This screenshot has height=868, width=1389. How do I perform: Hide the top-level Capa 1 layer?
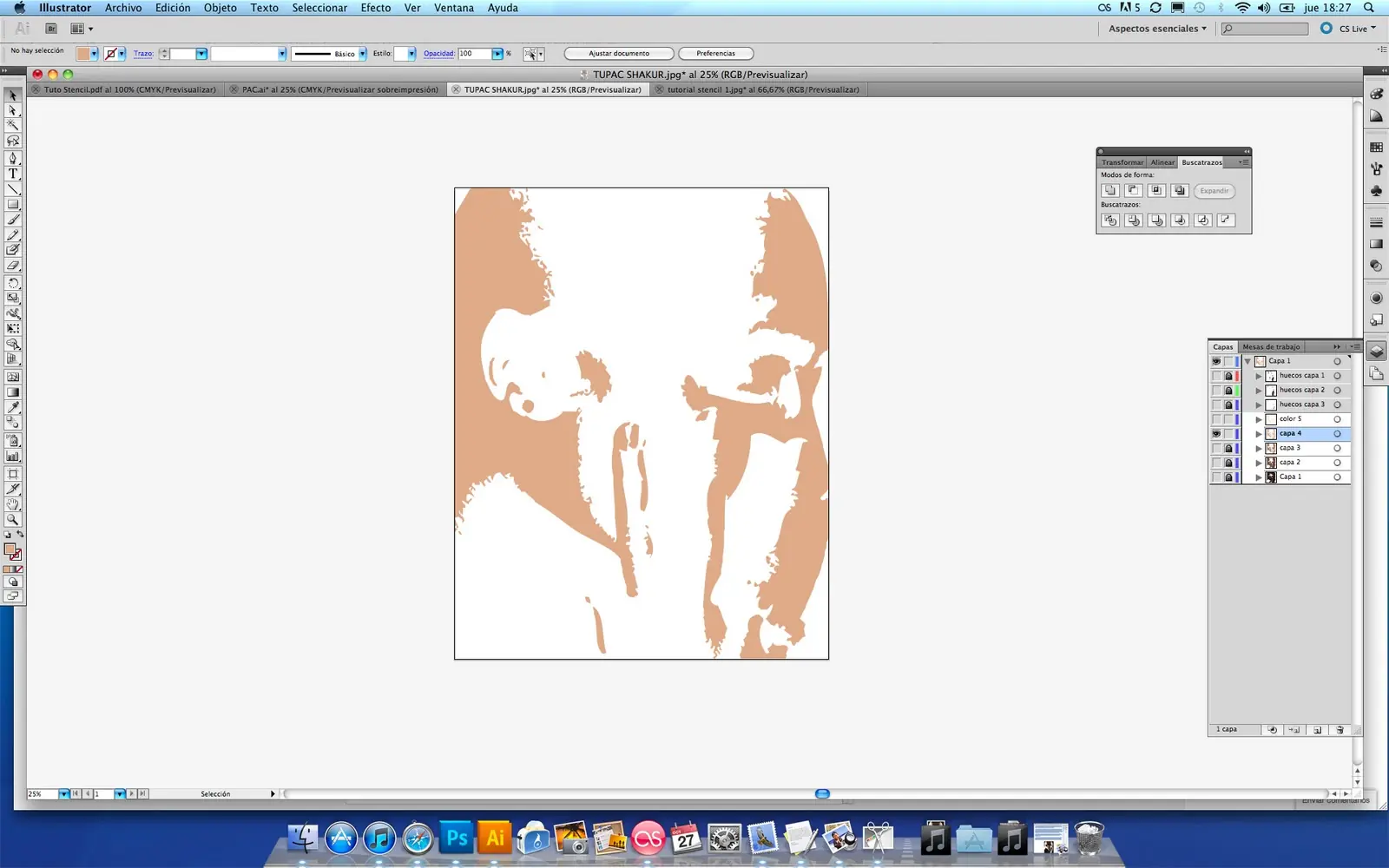(x=1216, y=361)
